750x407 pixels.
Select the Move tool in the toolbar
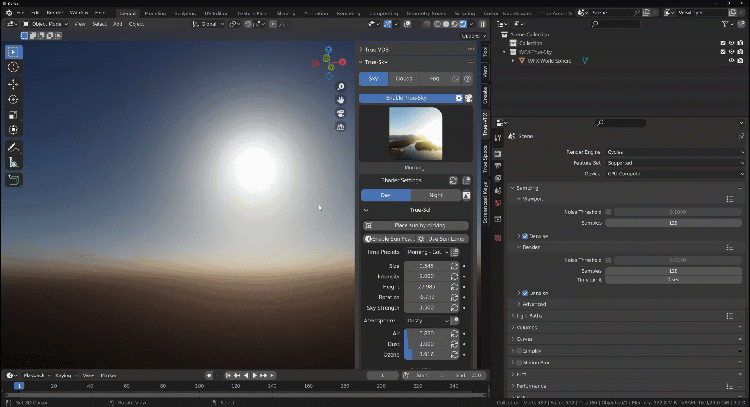[13, 83]
